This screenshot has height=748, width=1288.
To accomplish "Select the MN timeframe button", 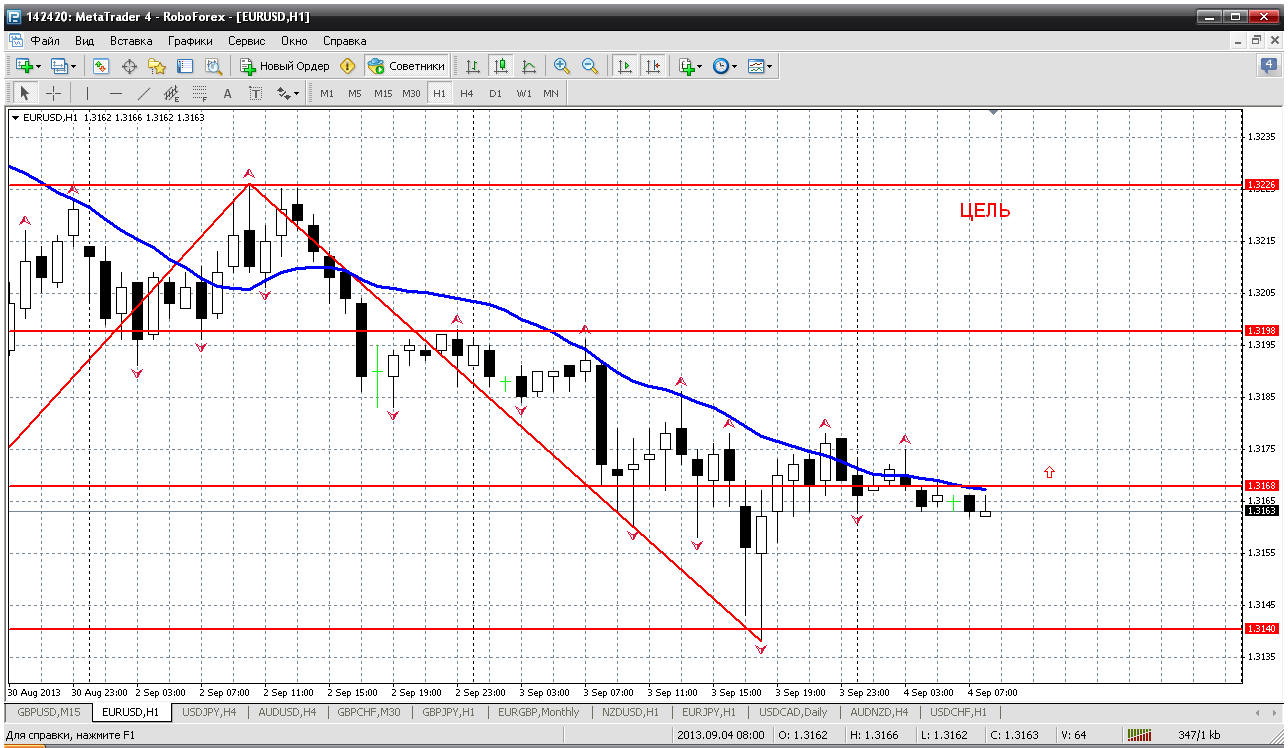I will pos(551,93).
